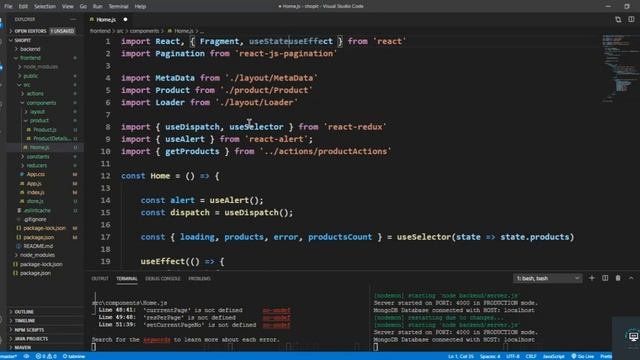Open store.js in the explorer
Viewport: 640px width, 360px height.
[x=35, y=201]
